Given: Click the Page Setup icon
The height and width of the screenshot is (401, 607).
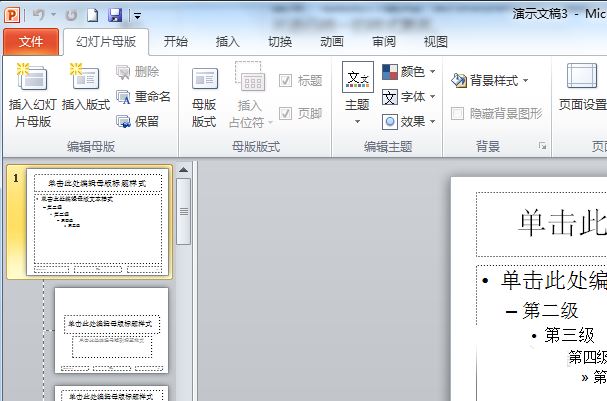Looking at the screenshot, I should pyautogui.click(x=582, y=76).
